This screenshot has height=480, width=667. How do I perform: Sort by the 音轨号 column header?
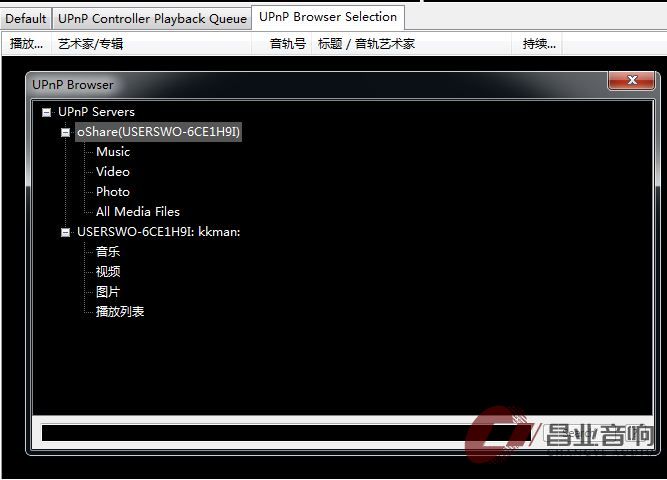pos(282,43)
